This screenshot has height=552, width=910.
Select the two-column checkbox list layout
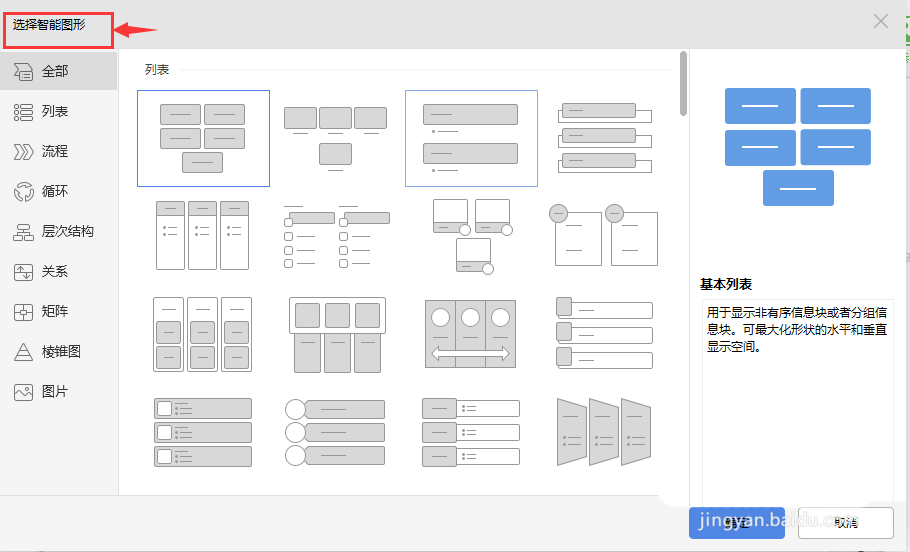(337, 235)
